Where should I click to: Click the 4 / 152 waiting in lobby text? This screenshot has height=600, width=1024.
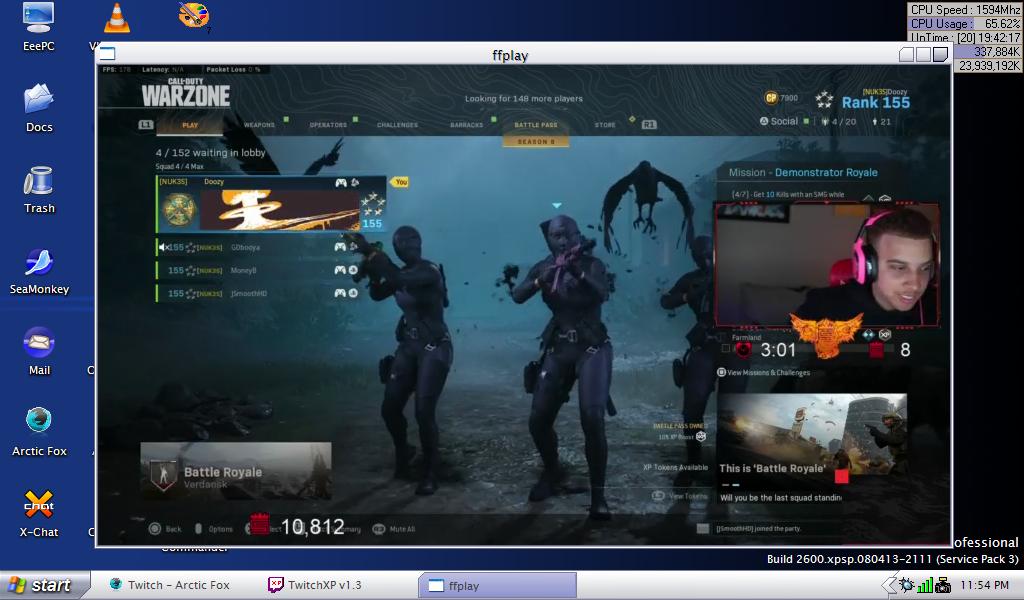pyautogui.click(x=210, y=153)
